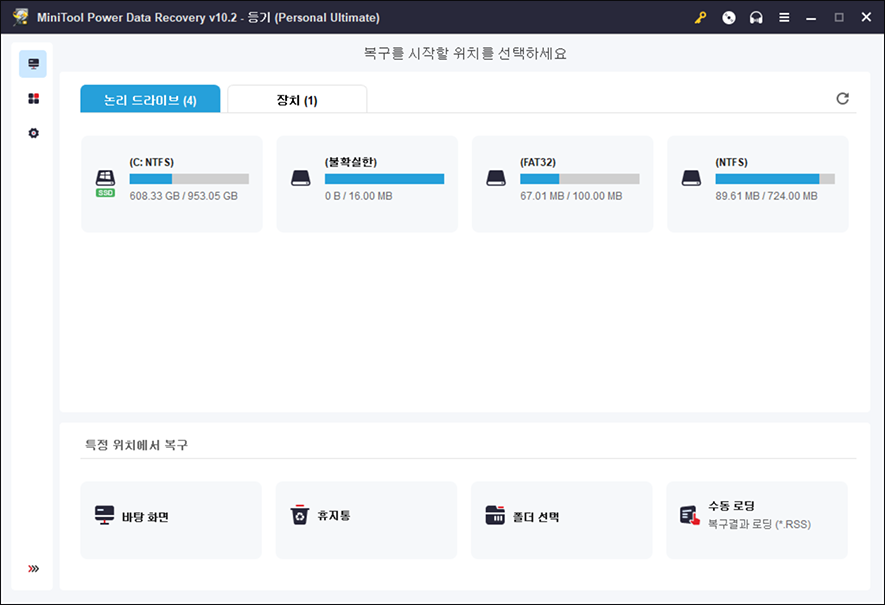Click the (C: NTFS) label

click(152, 163)
